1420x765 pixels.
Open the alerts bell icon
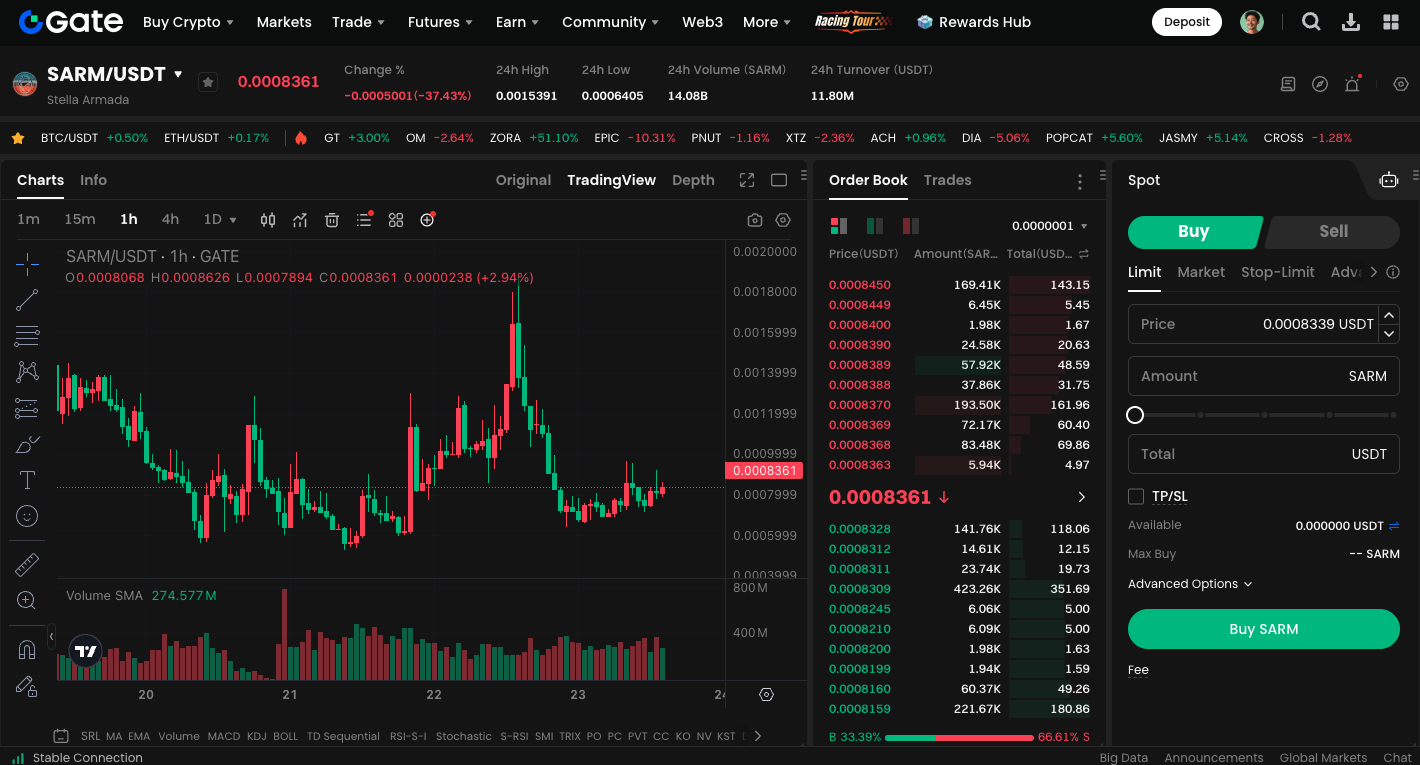point(1352,84)
